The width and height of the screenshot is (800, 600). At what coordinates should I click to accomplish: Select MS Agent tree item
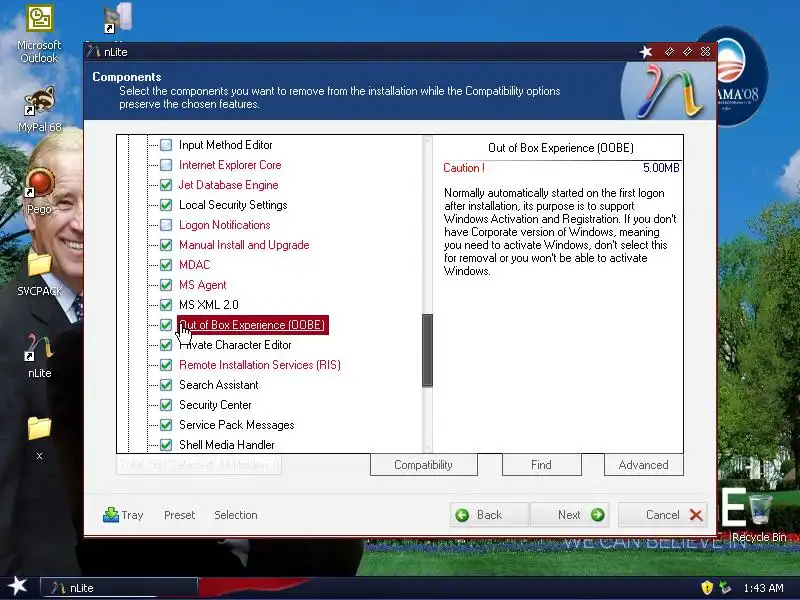click(x=203, y=285)
